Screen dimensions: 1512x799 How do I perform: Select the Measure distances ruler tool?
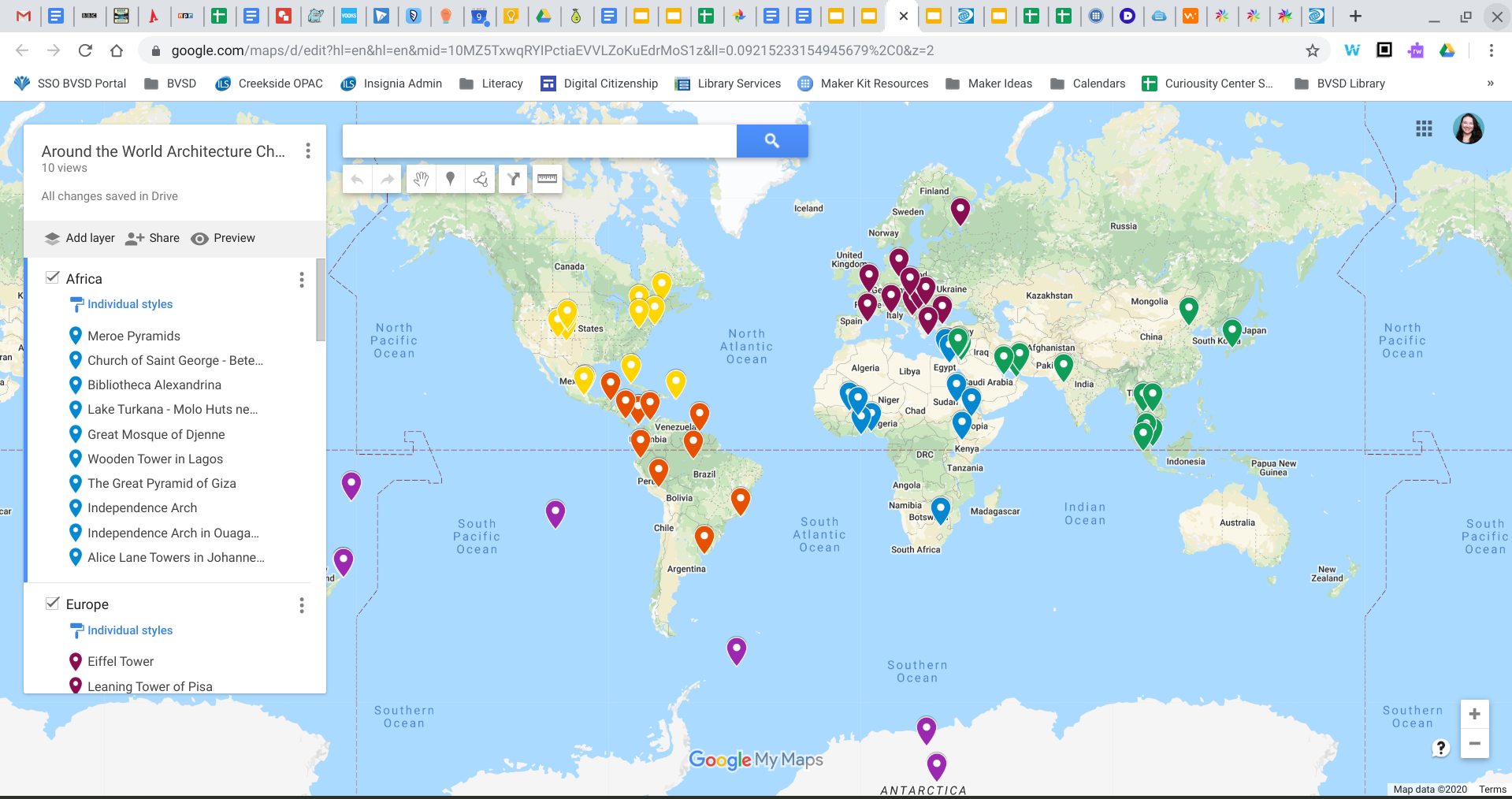pyautogui.click(x=547, y=179)
